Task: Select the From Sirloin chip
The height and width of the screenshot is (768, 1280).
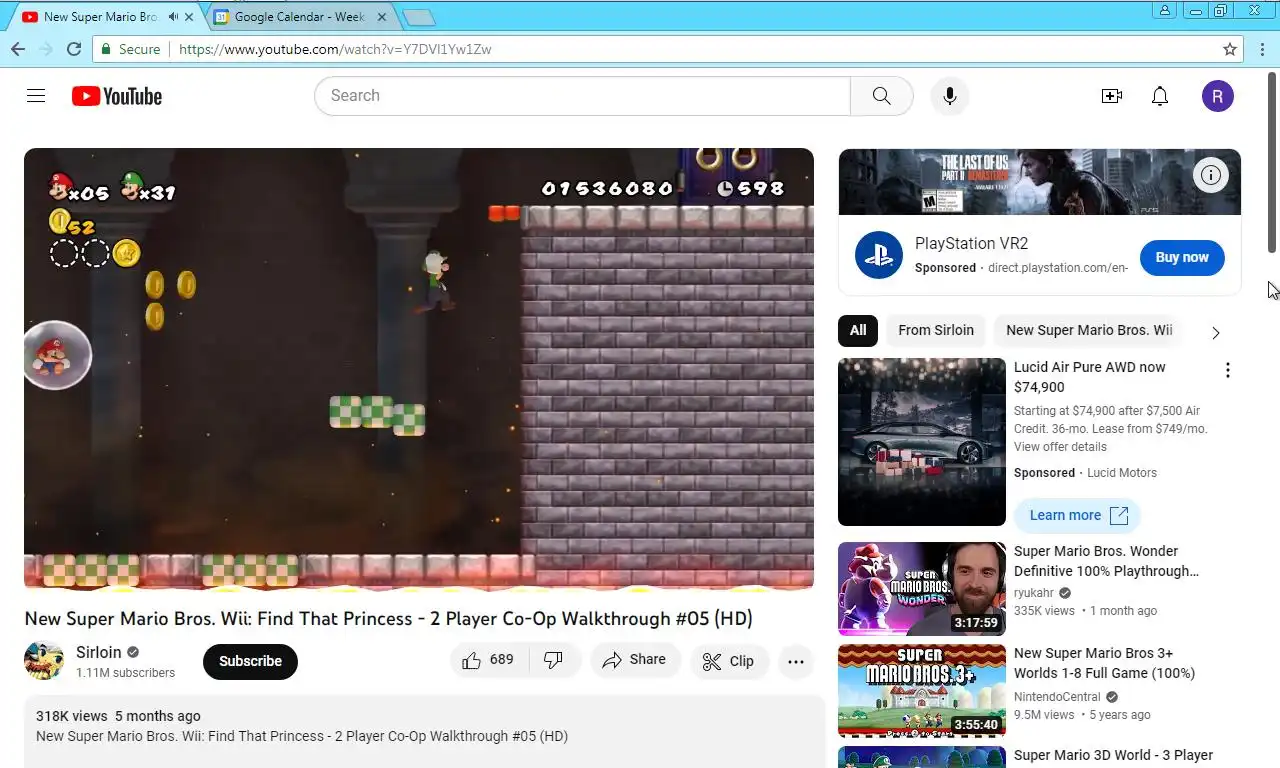Action: 936,330
